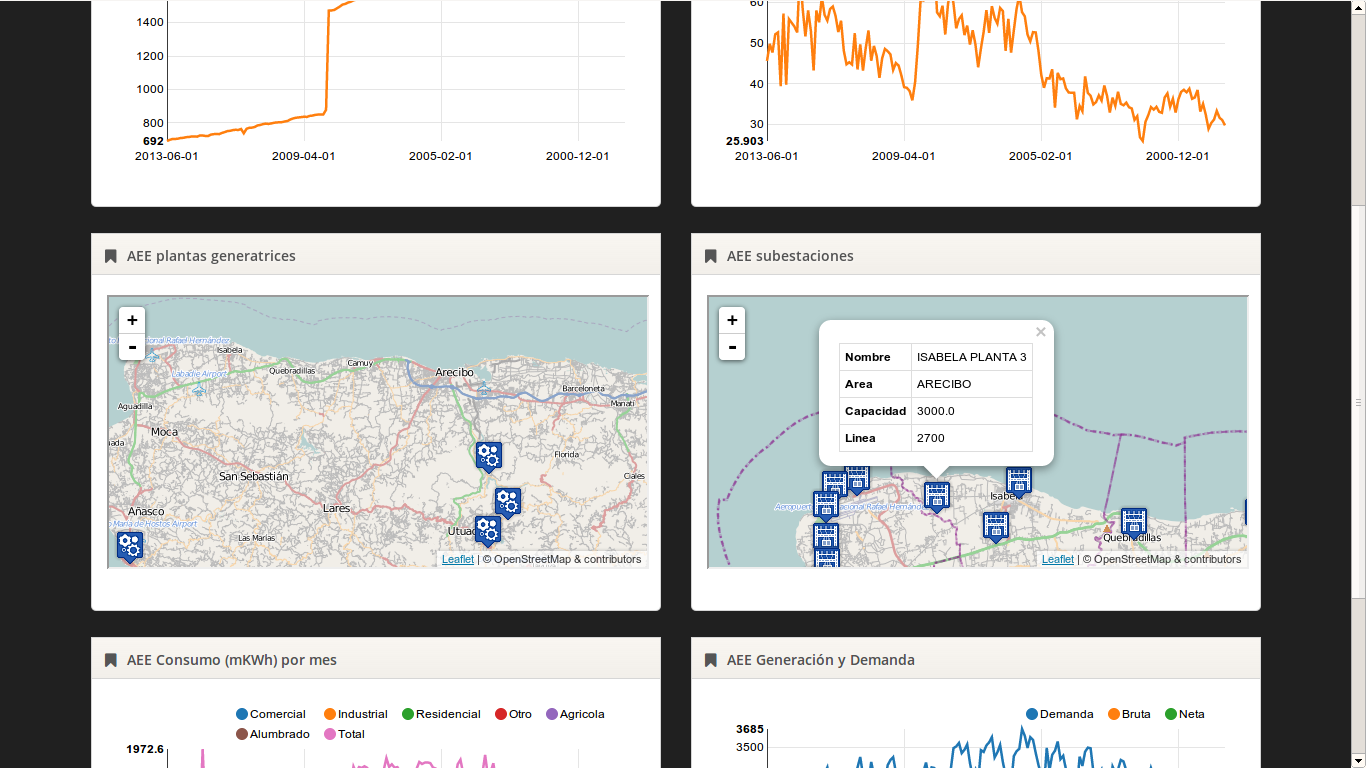Toggle the Industrial series in the consumo legend

coord(356,714)
